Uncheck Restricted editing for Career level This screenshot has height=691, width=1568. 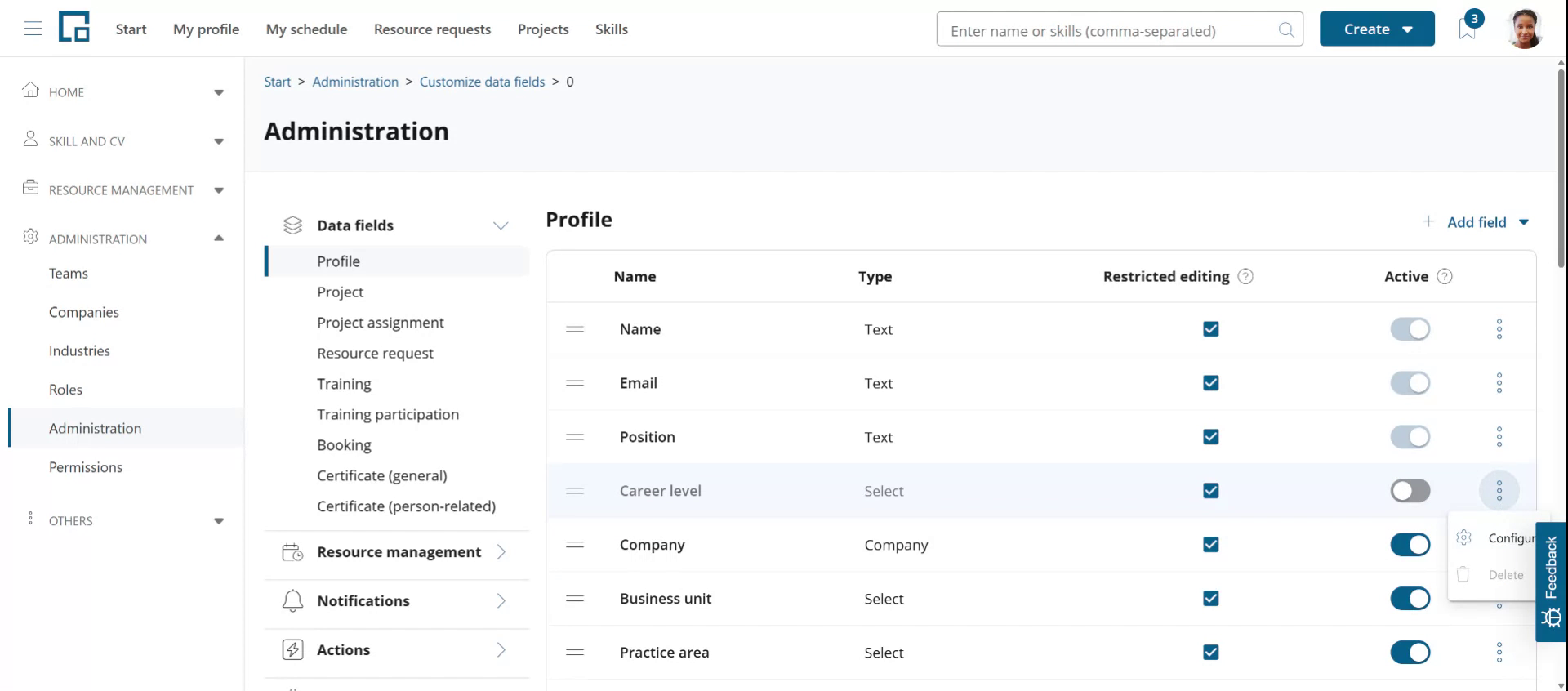[x=1211, y=491]
